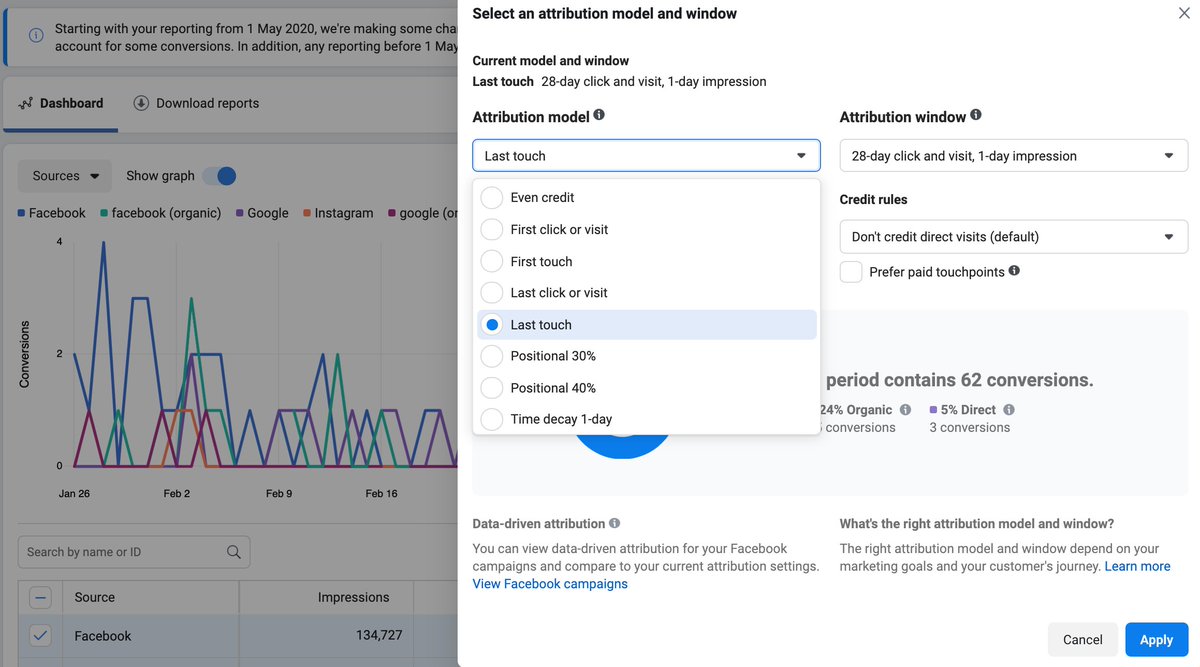
Task: Click the info icon beside Prefer paid touchpoints
Action: [x=1015, y=271]
